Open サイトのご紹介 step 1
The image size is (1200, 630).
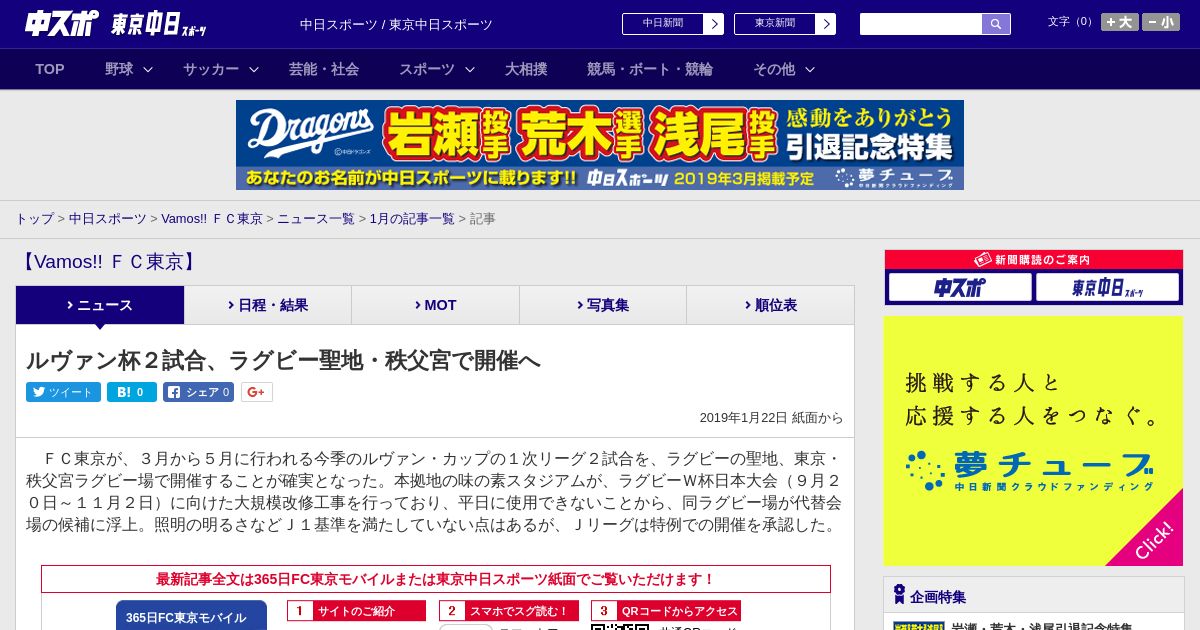(357, 611)
